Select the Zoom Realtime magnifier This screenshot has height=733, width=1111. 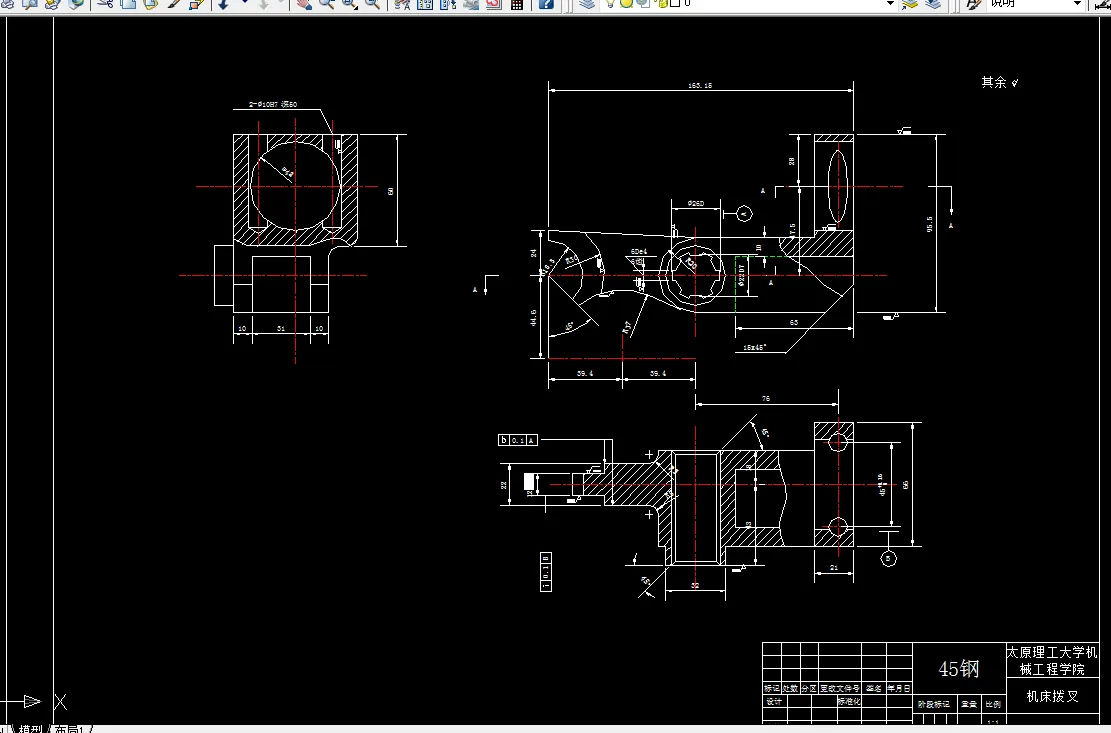tap(327, 4)
